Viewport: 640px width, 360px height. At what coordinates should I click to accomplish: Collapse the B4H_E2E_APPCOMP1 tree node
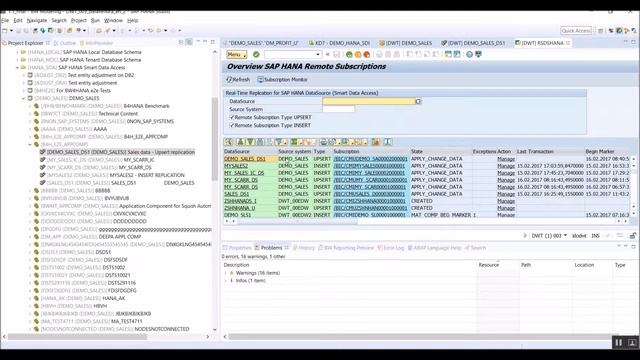pos(30,144)
